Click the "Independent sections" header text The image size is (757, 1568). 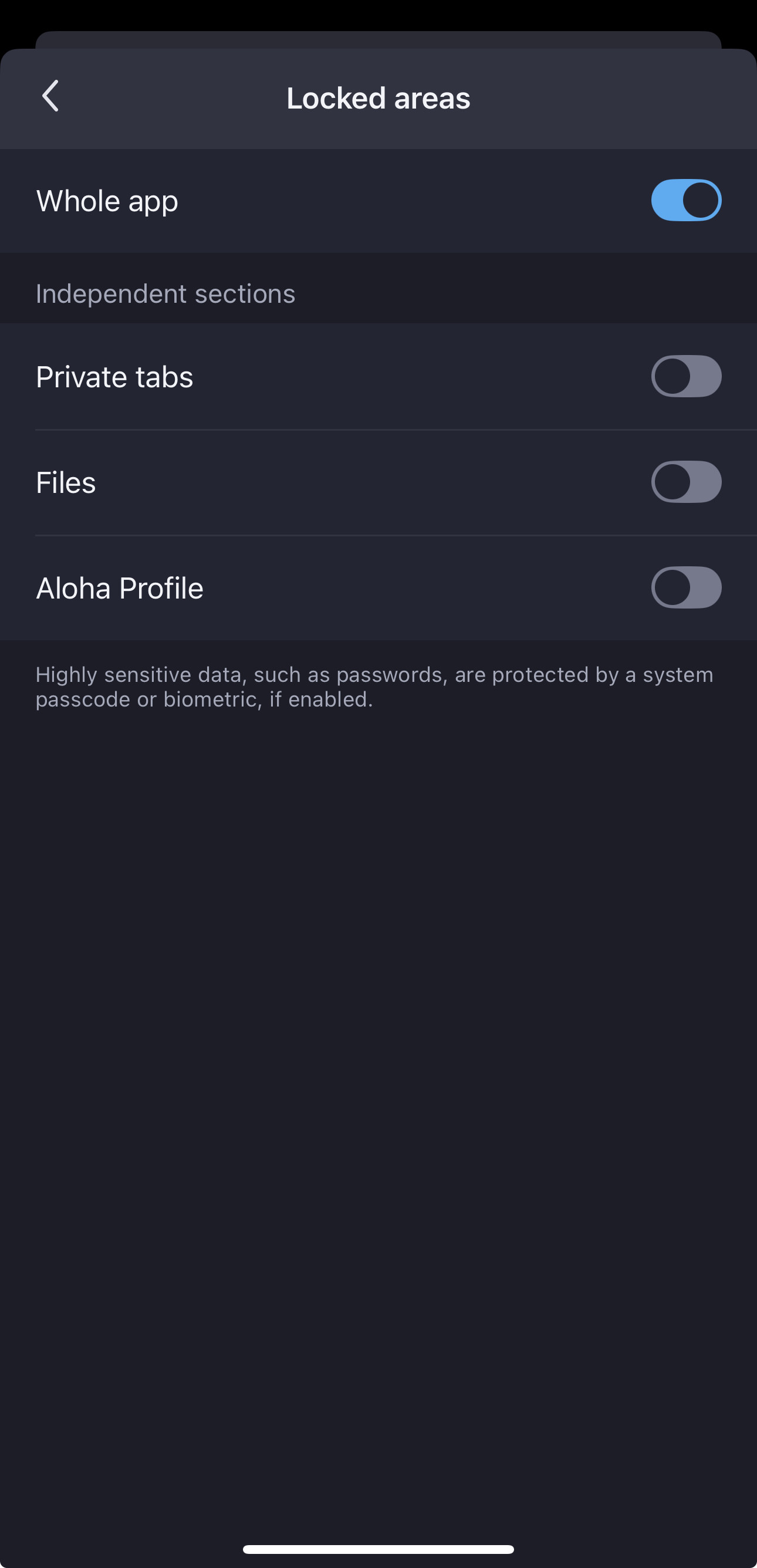[165, 294]
